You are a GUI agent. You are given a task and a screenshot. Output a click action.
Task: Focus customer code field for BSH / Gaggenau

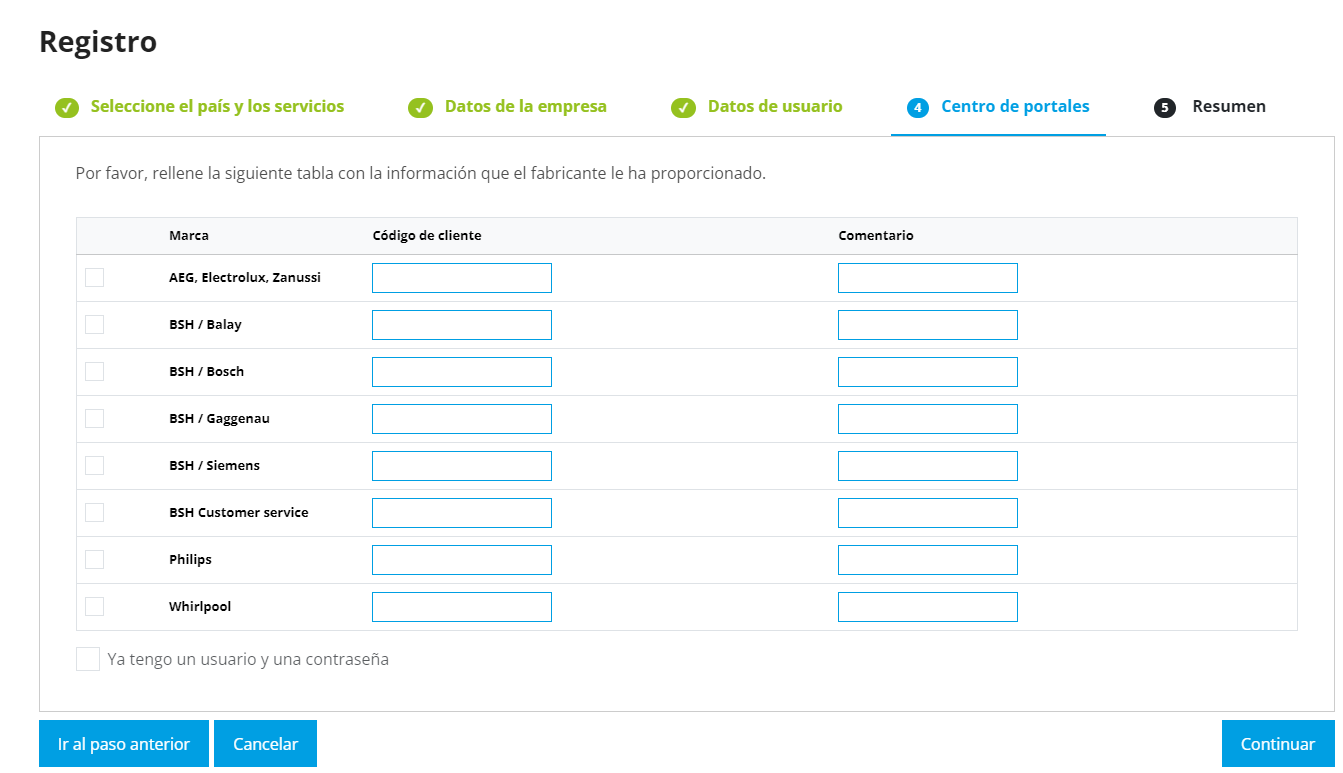[x=462, y=419]
